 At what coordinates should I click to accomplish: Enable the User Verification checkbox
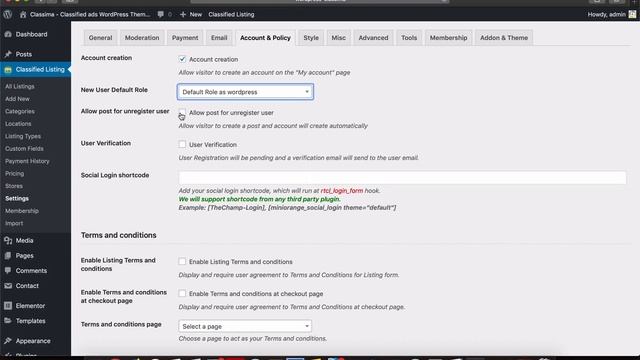(x=182, y=144)
